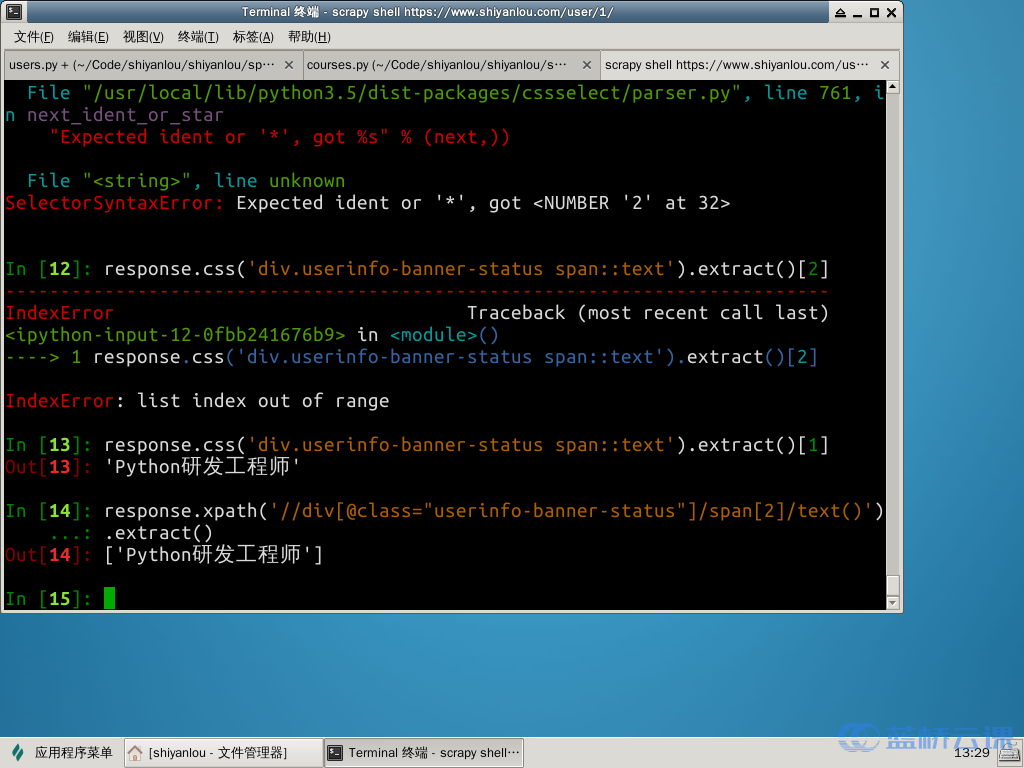The height and width of the screenshot is (768, 1024).
Task: Click the Terminal window title bar text
Action: coord(427,12)
